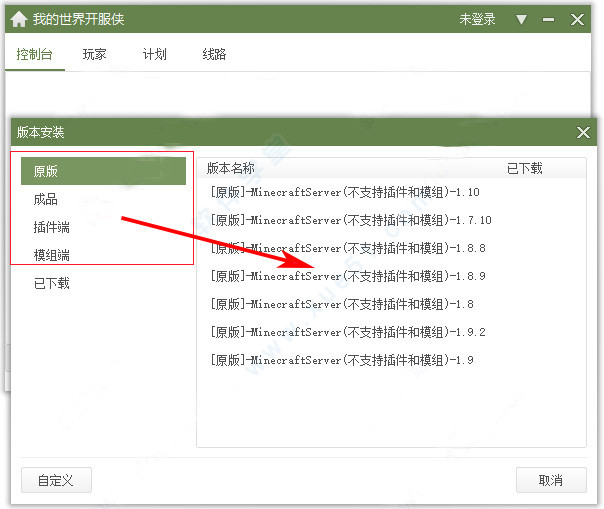Select the 成品 category
Image resolution: width=604 pixels, height=509 pixels.
[x=103, y=199]
